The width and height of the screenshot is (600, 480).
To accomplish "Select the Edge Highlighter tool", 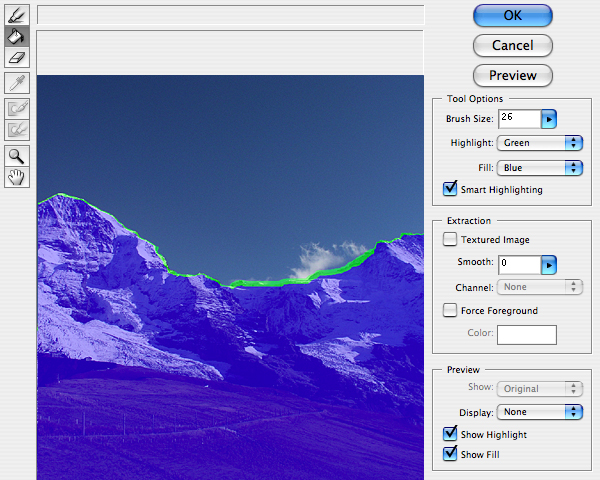I will click(17, 15).
